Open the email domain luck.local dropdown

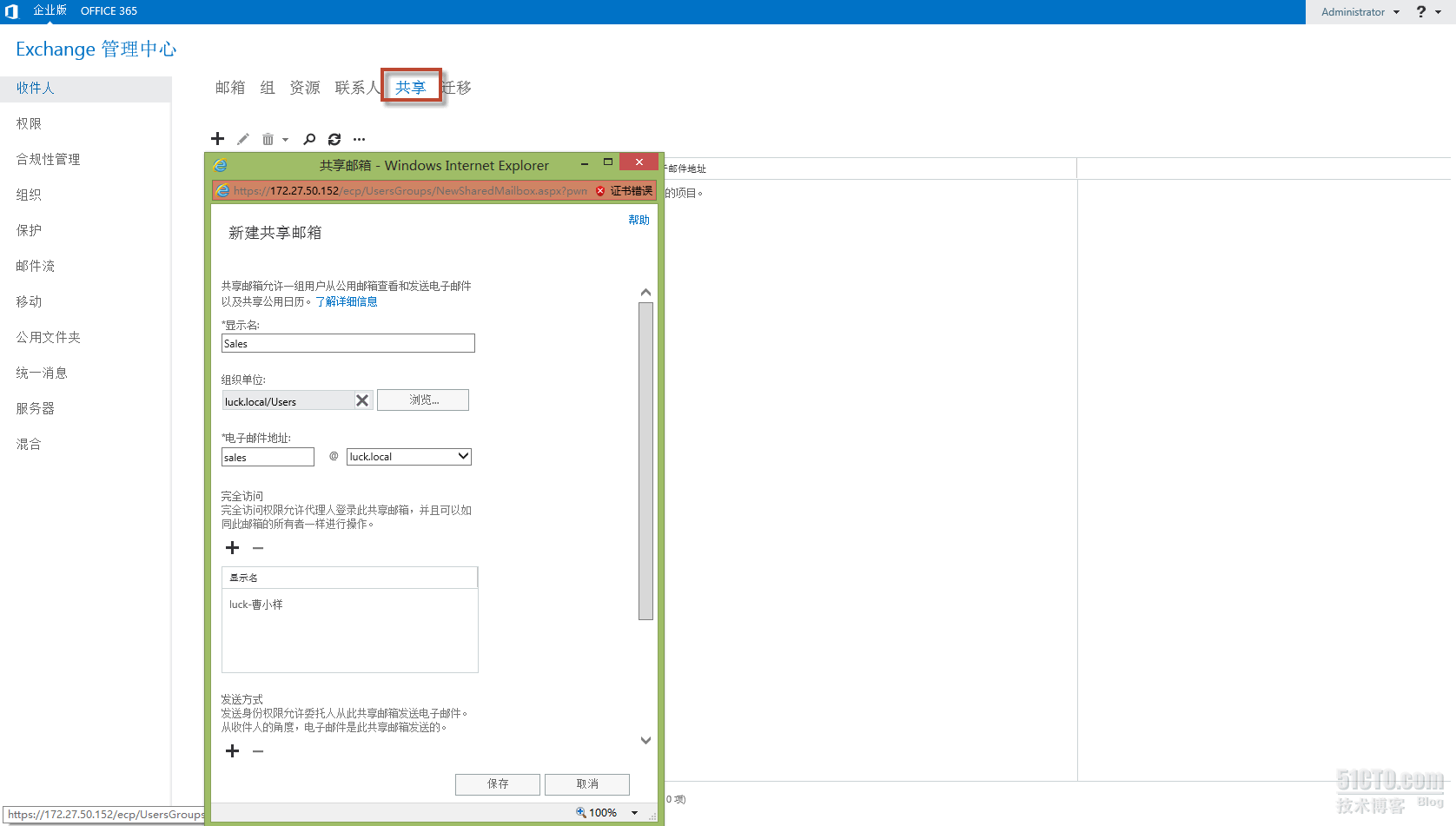pyautogui.click(x=409, y=457)
